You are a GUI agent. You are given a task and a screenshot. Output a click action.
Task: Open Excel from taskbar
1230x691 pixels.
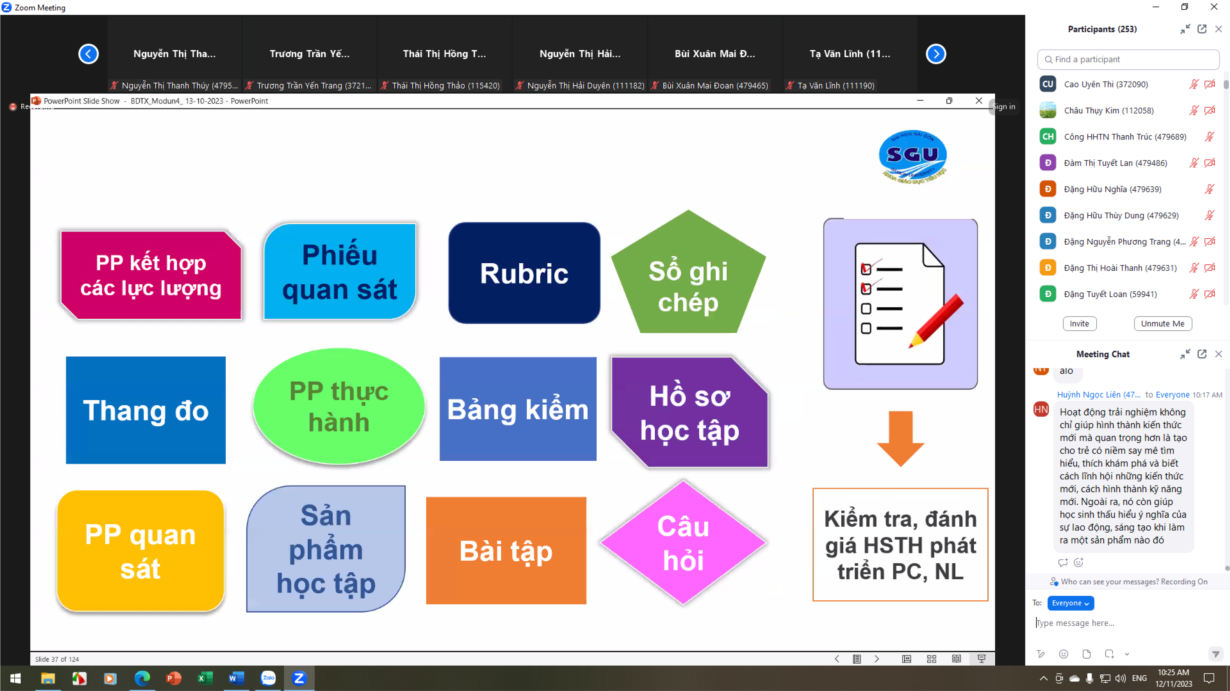[x=205, y=678]
